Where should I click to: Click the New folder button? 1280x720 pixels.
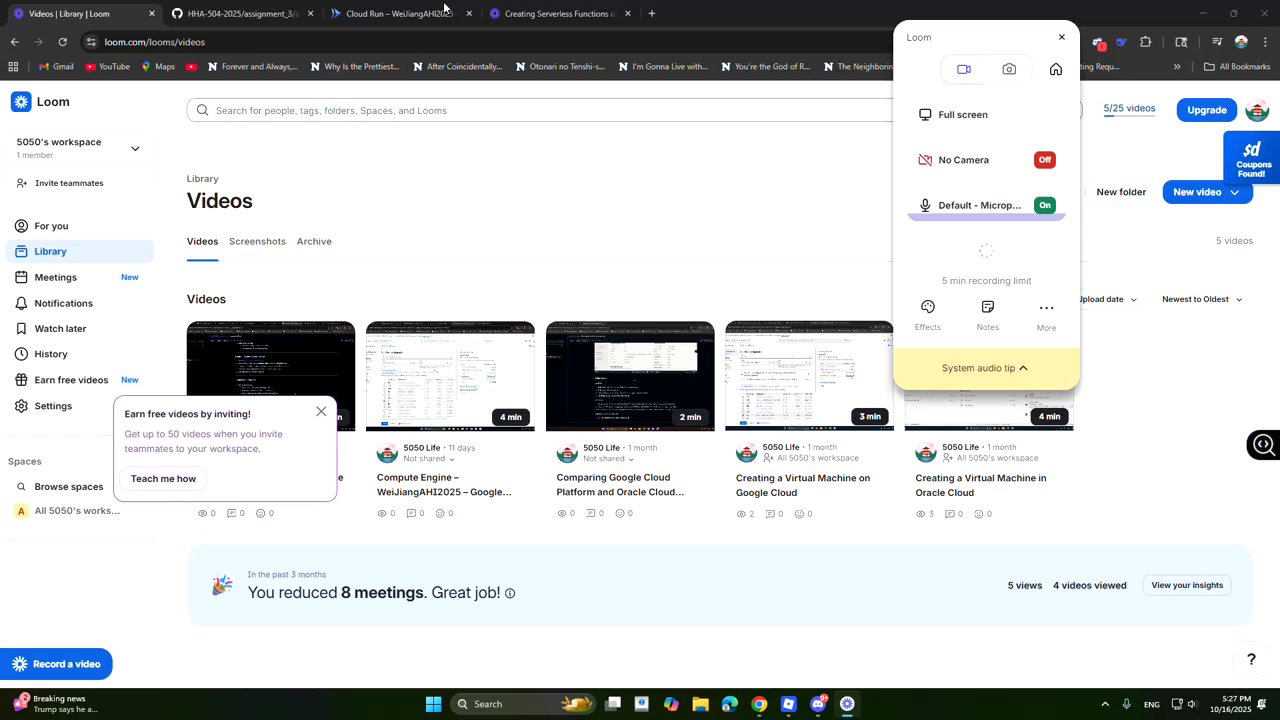point(1121,192)
